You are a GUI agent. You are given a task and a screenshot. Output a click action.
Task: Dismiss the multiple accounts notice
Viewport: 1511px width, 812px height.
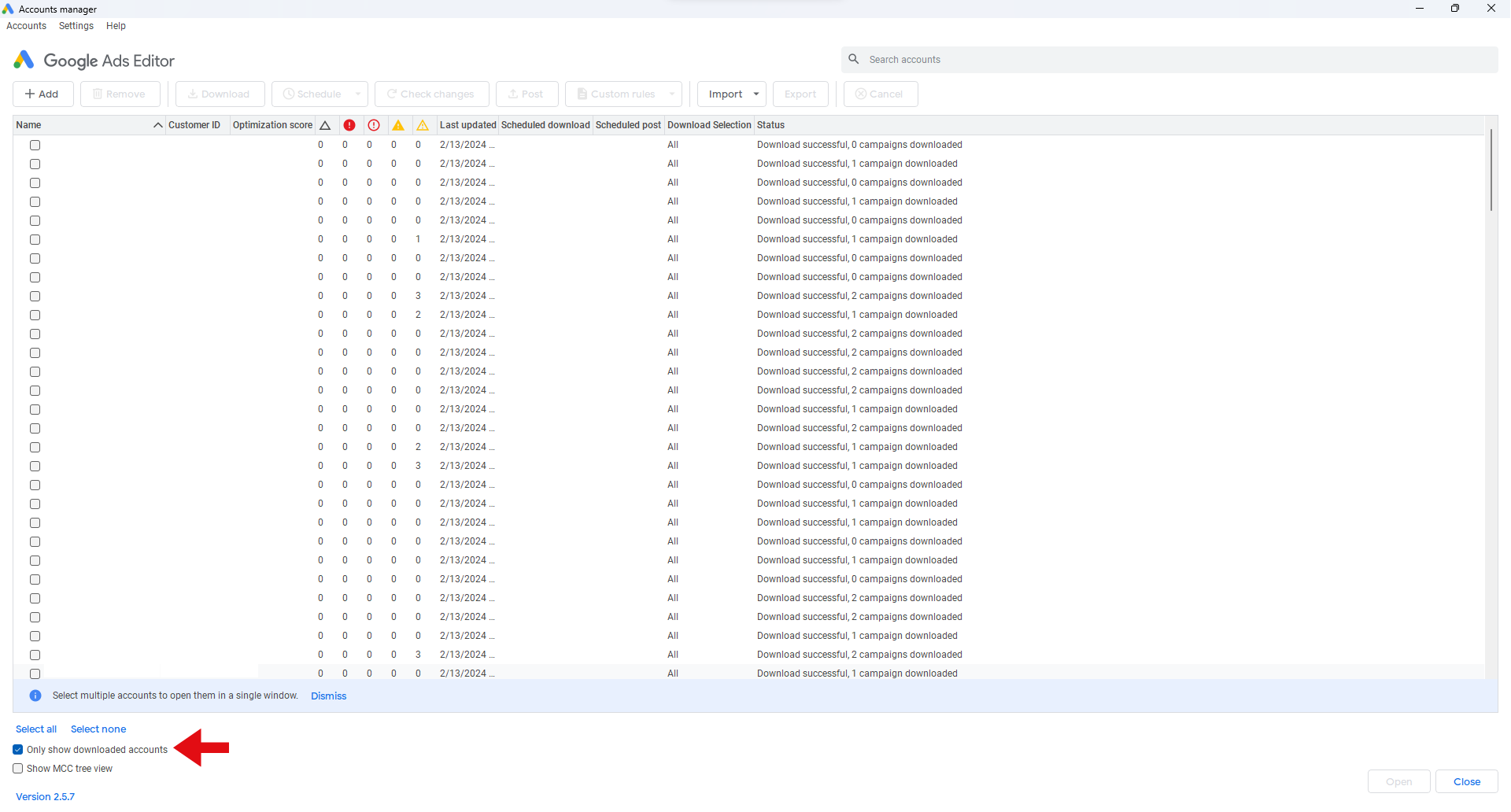tap(329, 696)
